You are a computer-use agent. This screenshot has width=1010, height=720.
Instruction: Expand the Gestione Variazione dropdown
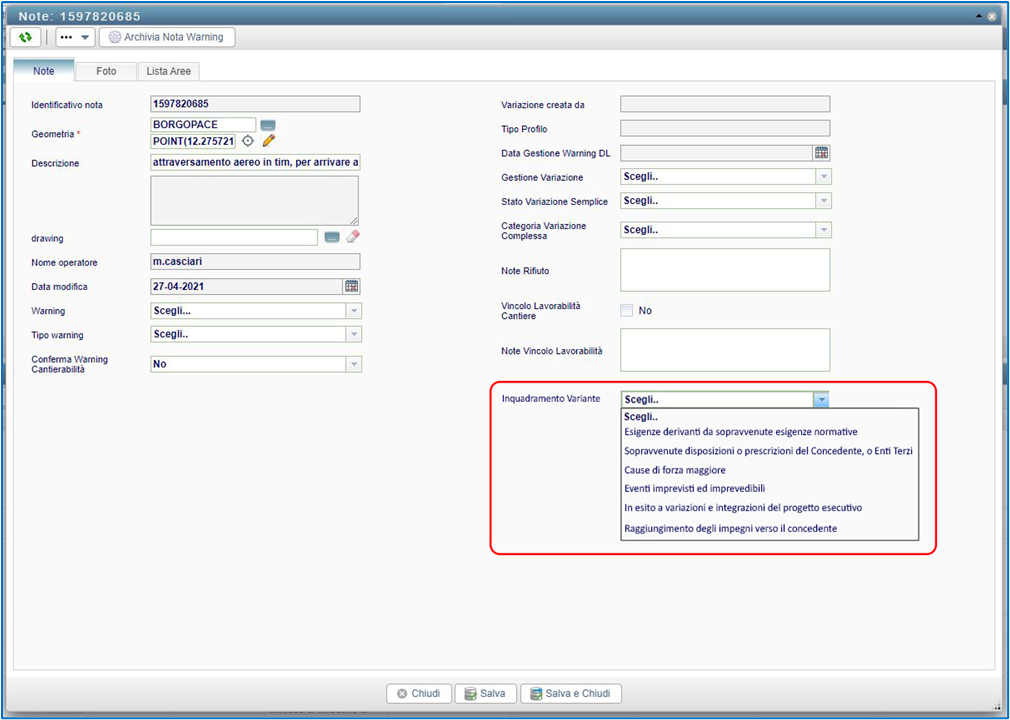[823, 177]
